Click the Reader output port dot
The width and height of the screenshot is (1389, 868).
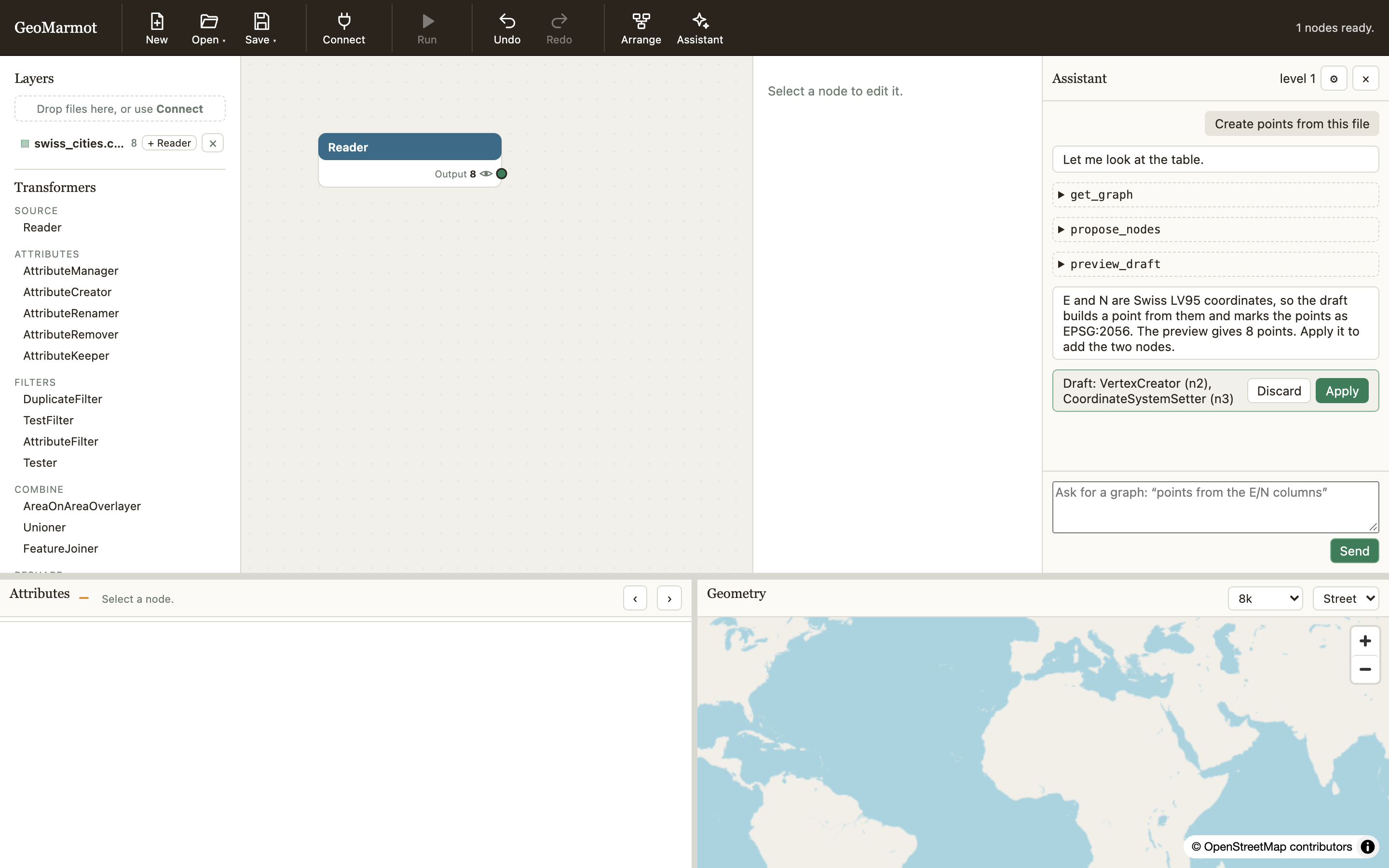pyautogui.click(x=502, y=174)
